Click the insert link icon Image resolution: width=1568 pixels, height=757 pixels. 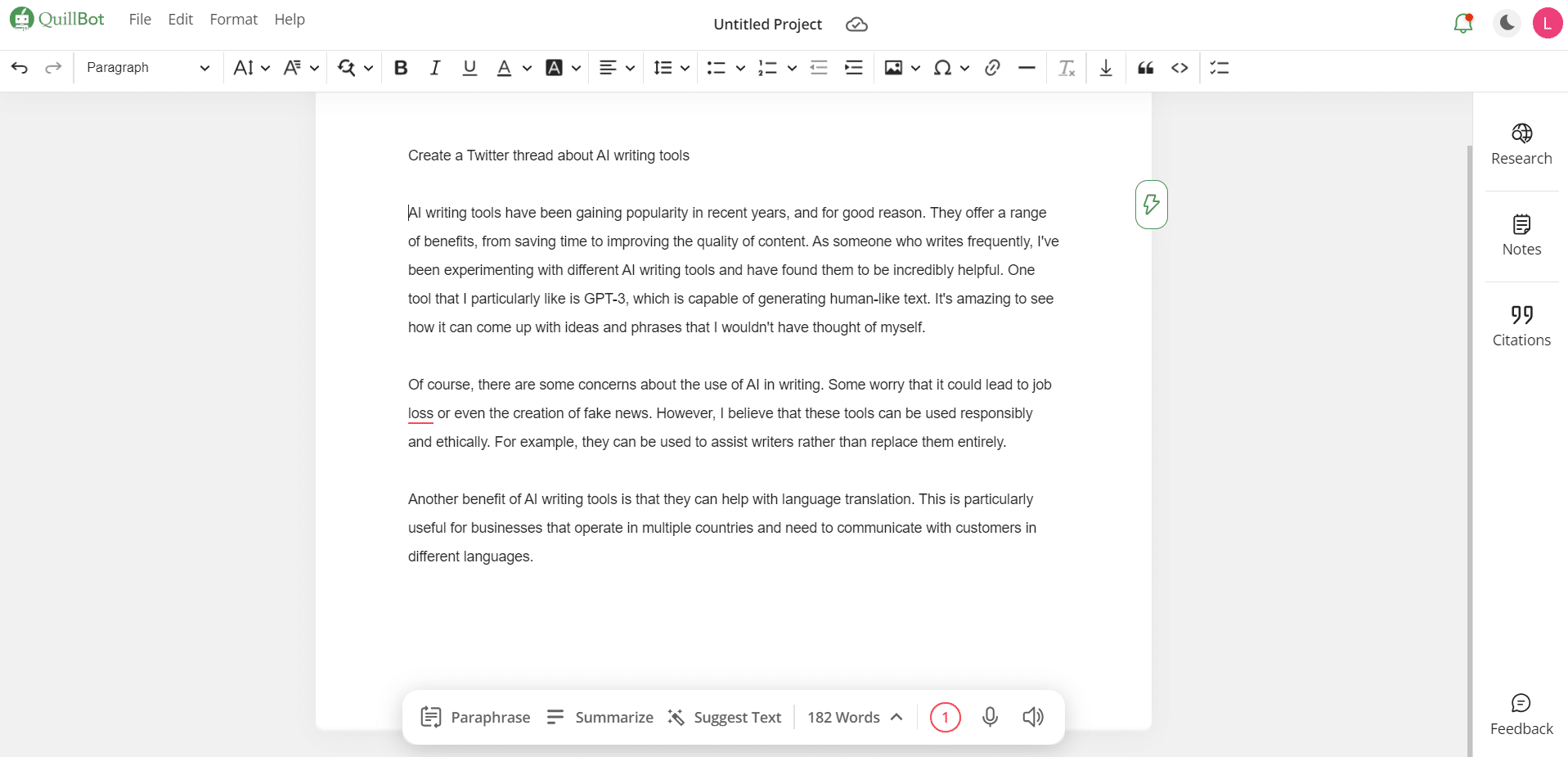click(x=992, y=68)
